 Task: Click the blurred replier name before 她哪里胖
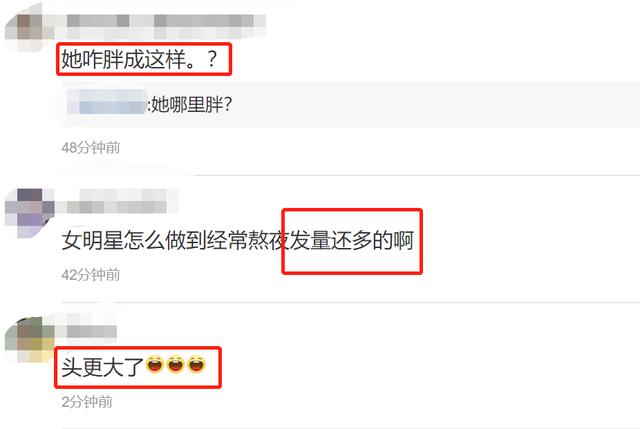tap(107, 102)
